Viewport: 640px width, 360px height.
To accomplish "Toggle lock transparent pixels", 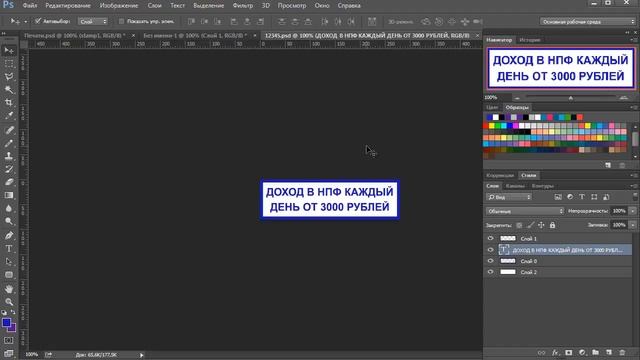I will coord(519,225).
